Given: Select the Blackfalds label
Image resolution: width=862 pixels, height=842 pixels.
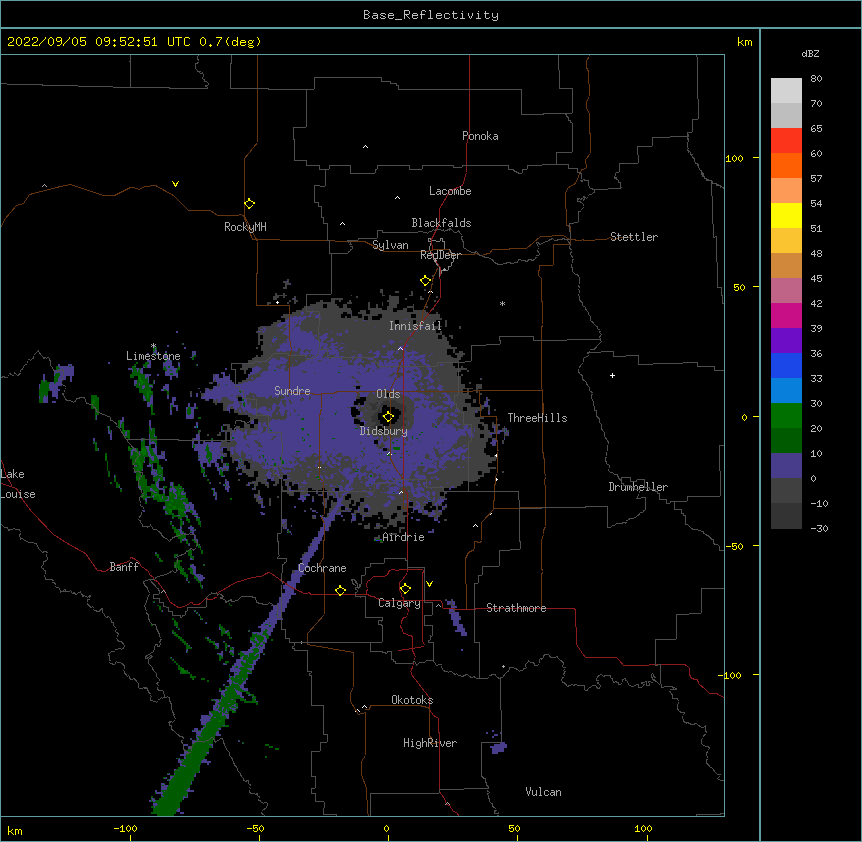Looking at the screenshot, I should coord(441,223).
